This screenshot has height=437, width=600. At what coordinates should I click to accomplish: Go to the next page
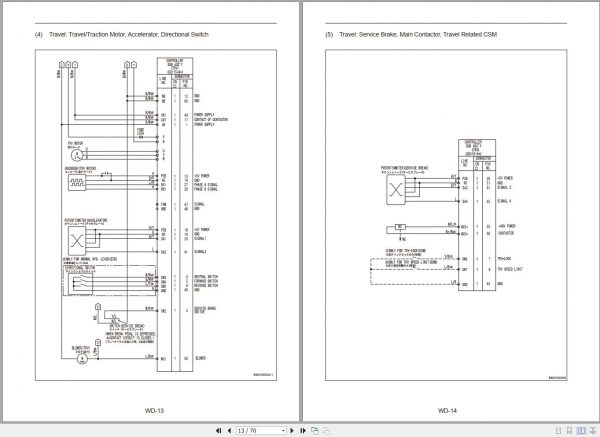(292, 430)
